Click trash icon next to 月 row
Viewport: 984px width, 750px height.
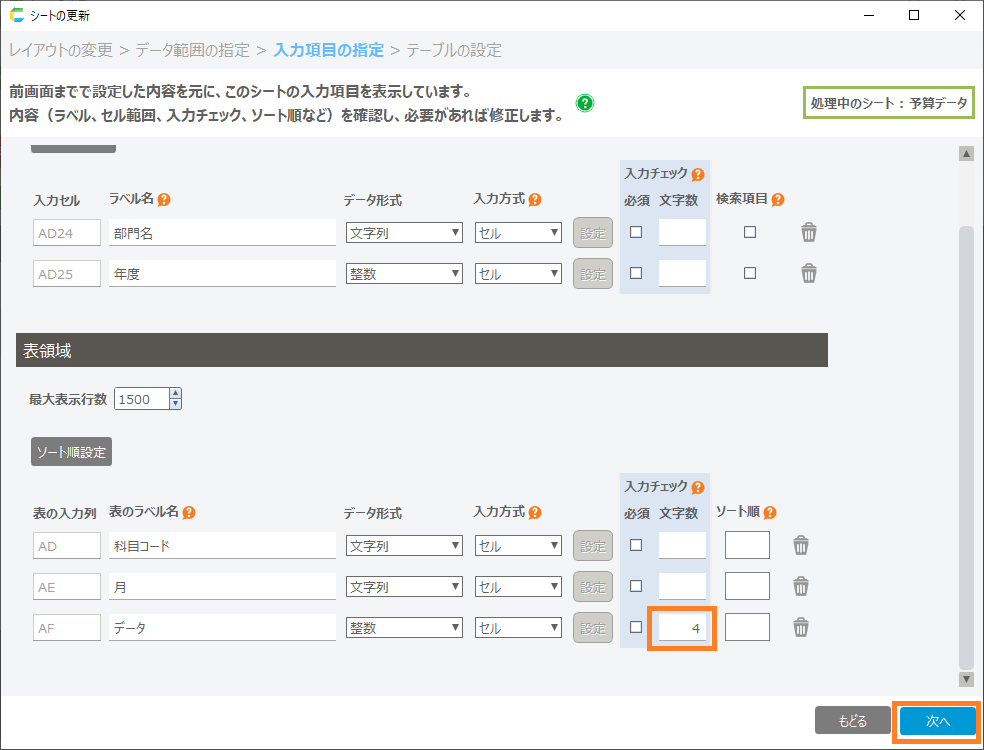pyautogui.click(x=801, y=586)
